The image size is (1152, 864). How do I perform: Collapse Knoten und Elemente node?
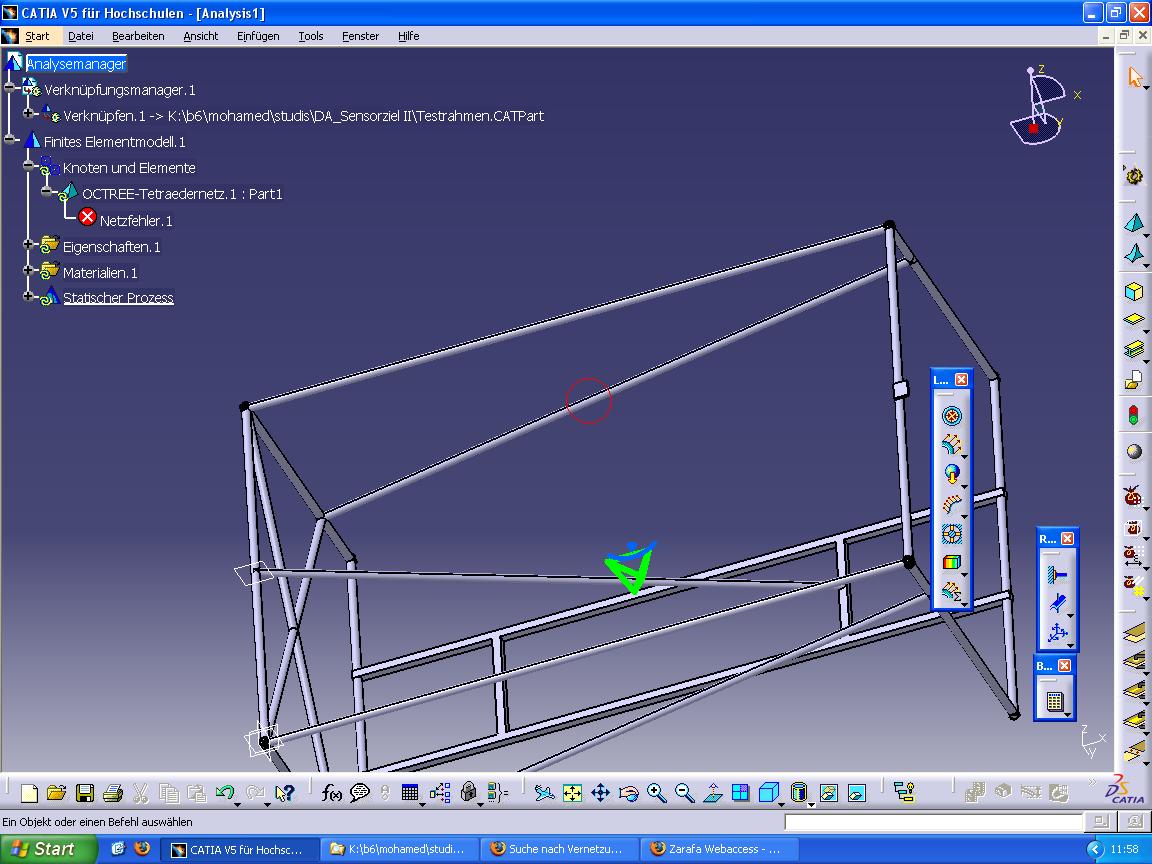tap(29, 165)
